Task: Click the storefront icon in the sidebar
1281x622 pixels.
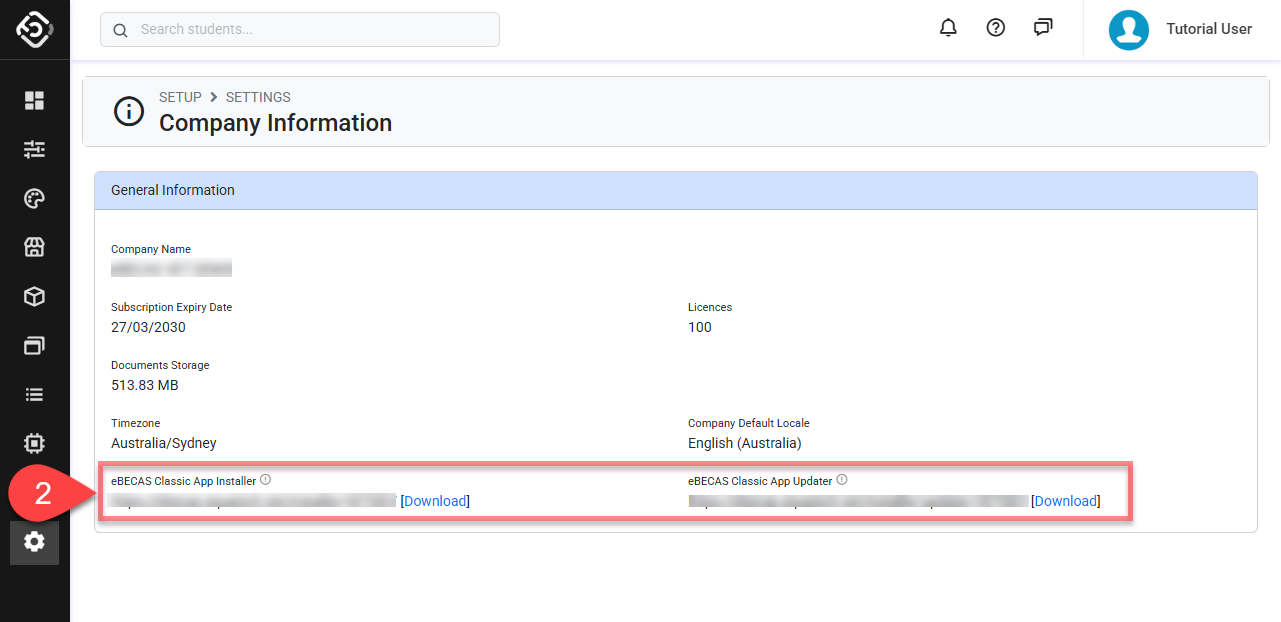Action: pyautogui.click(x=34, y=247)
